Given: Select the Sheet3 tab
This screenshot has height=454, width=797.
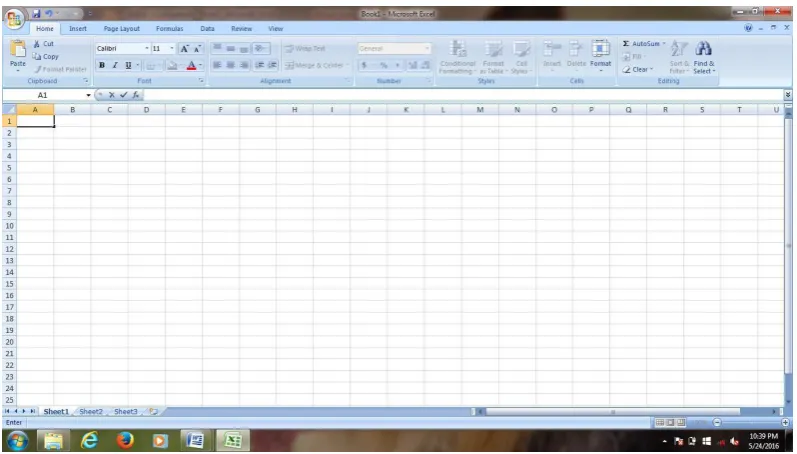Looking at the screenshot, I should coord(126,411).
